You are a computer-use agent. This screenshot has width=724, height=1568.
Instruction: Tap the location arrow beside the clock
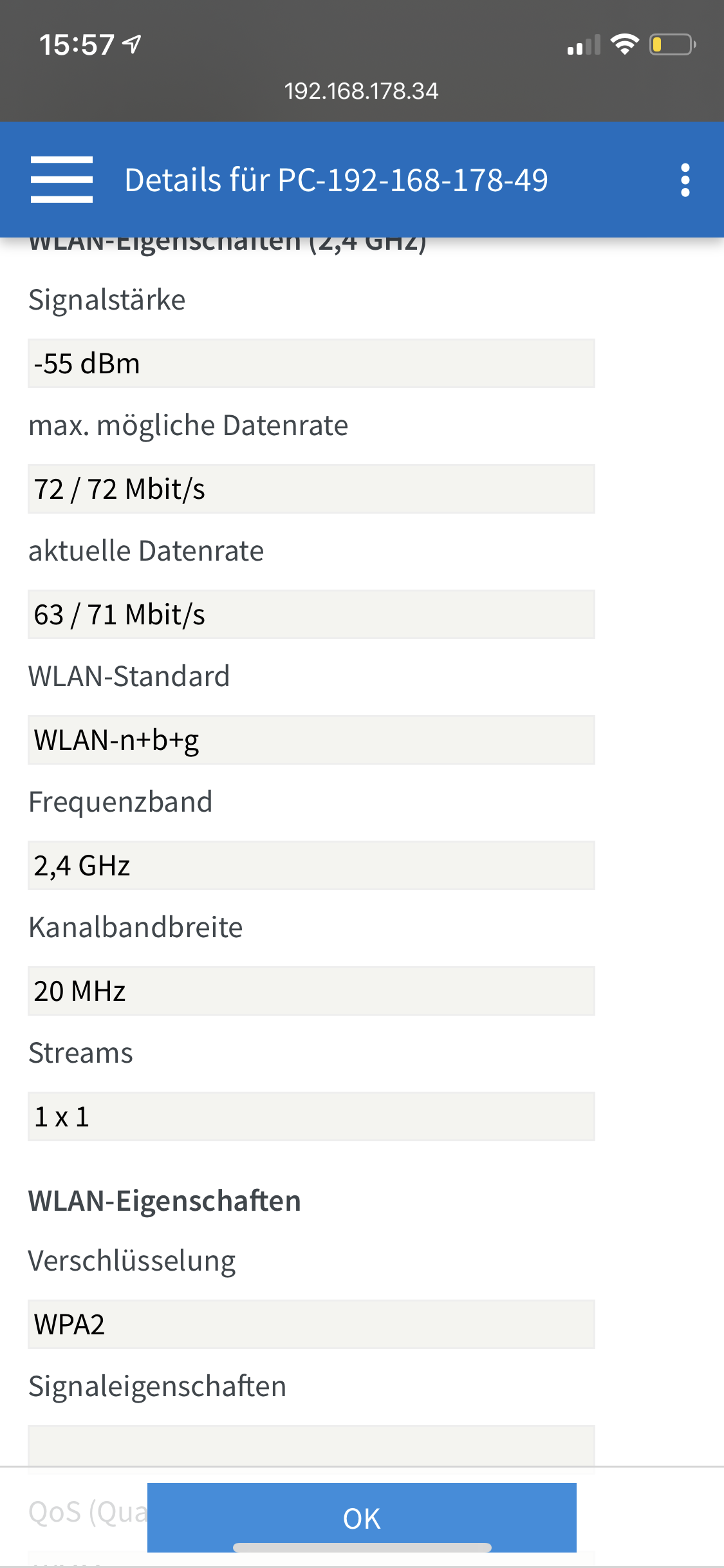pos(133,44)
